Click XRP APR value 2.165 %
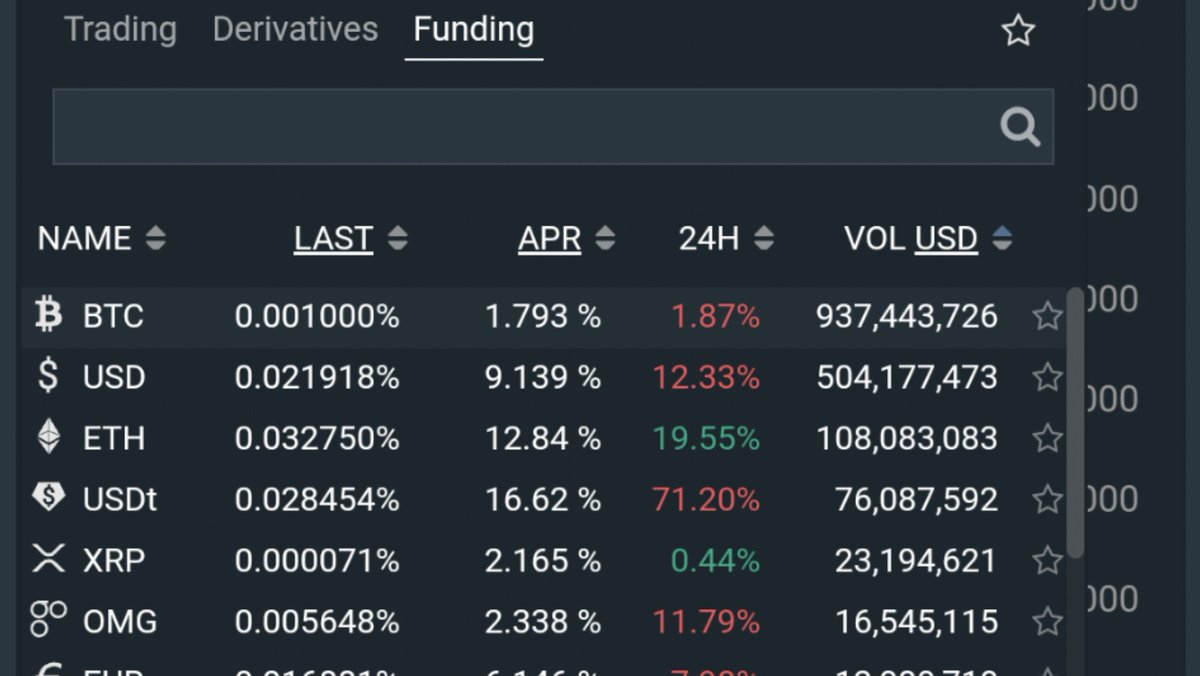 click(x=543, y=560)
